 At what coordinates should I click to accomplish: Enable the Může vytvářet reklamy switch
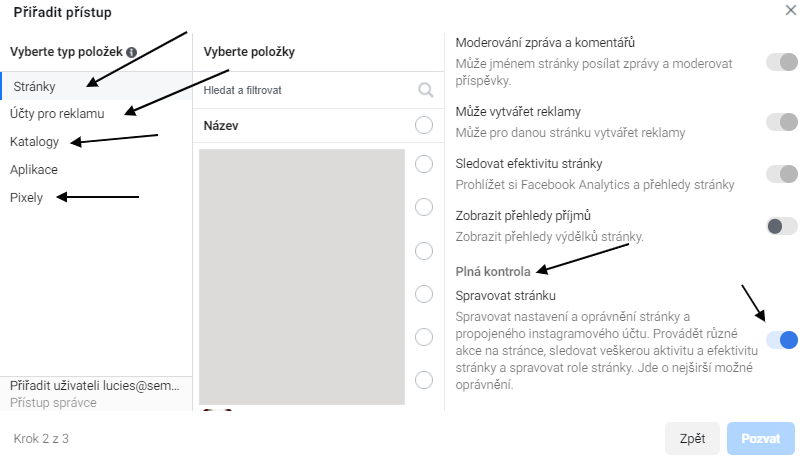[x=781, y=122]
